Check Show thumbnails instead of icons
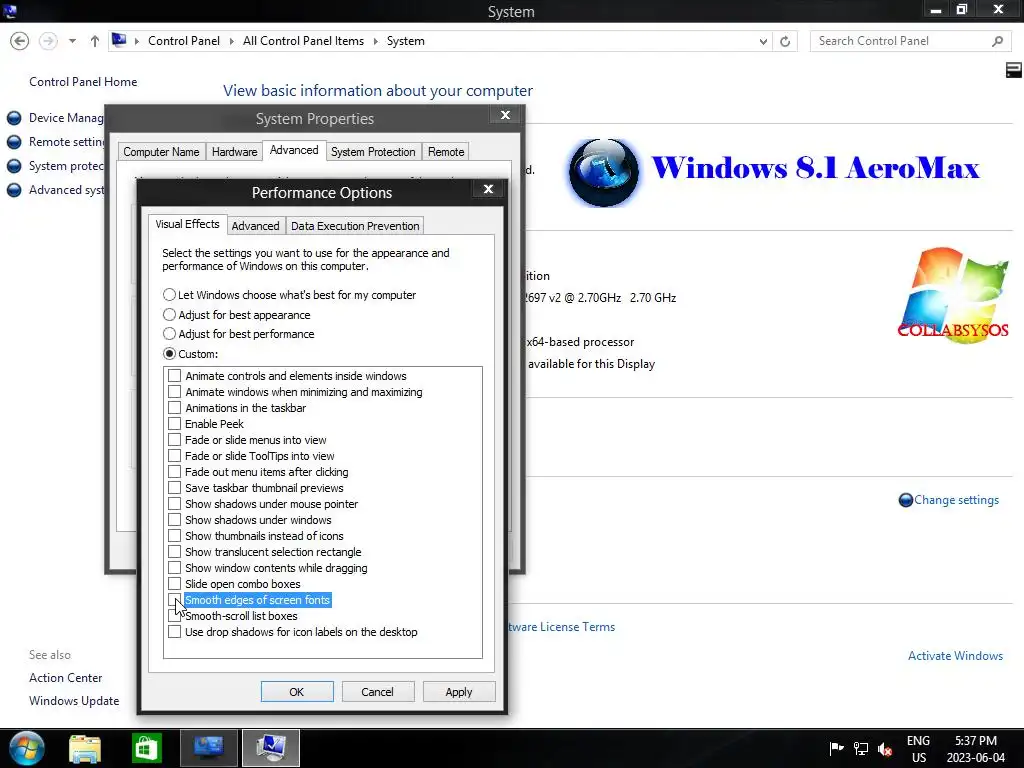The height and width of the screenshot is (768, 1024). (x=174, y=536)
